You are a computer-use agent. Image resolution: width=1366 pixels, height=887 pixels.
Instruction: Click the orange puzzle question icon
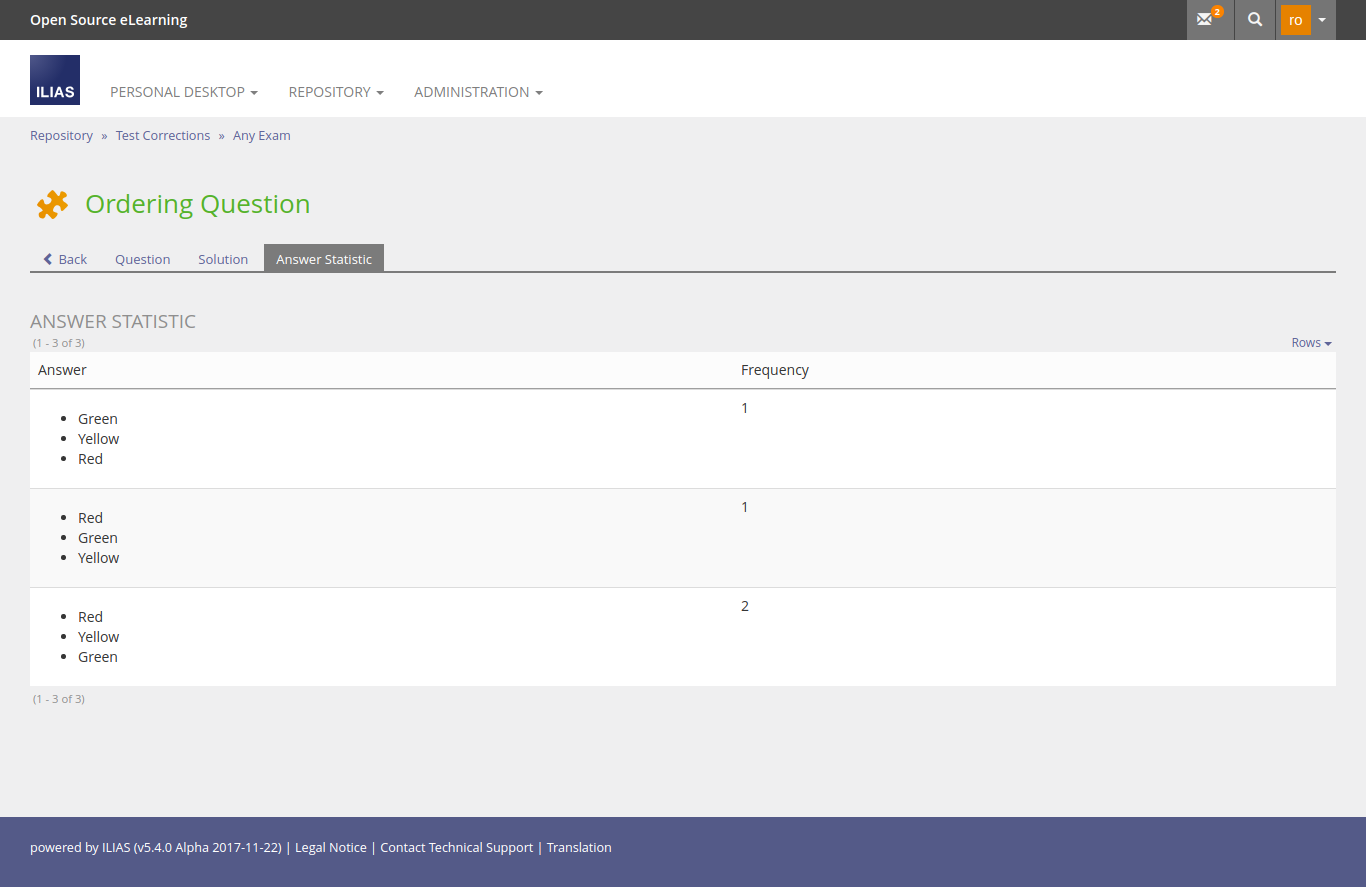pyautogui.click(x=52, y=204)
